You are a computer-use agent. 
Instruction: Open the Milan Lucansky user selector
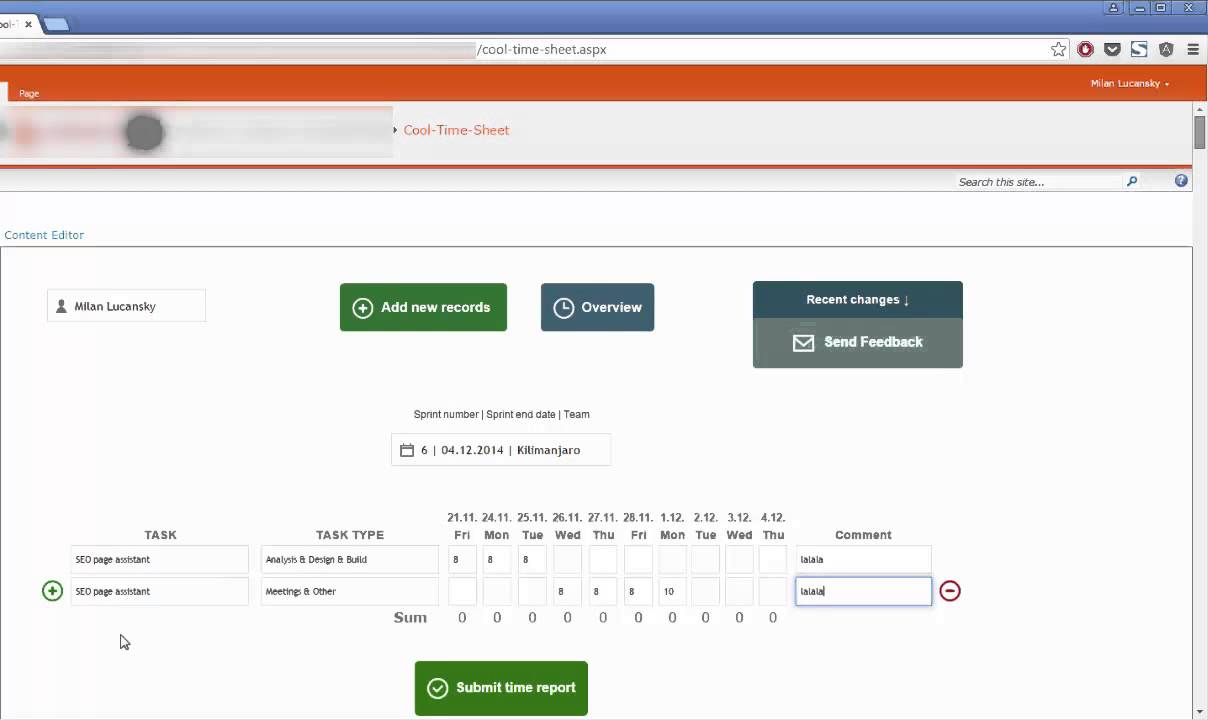tap(126, 306)
